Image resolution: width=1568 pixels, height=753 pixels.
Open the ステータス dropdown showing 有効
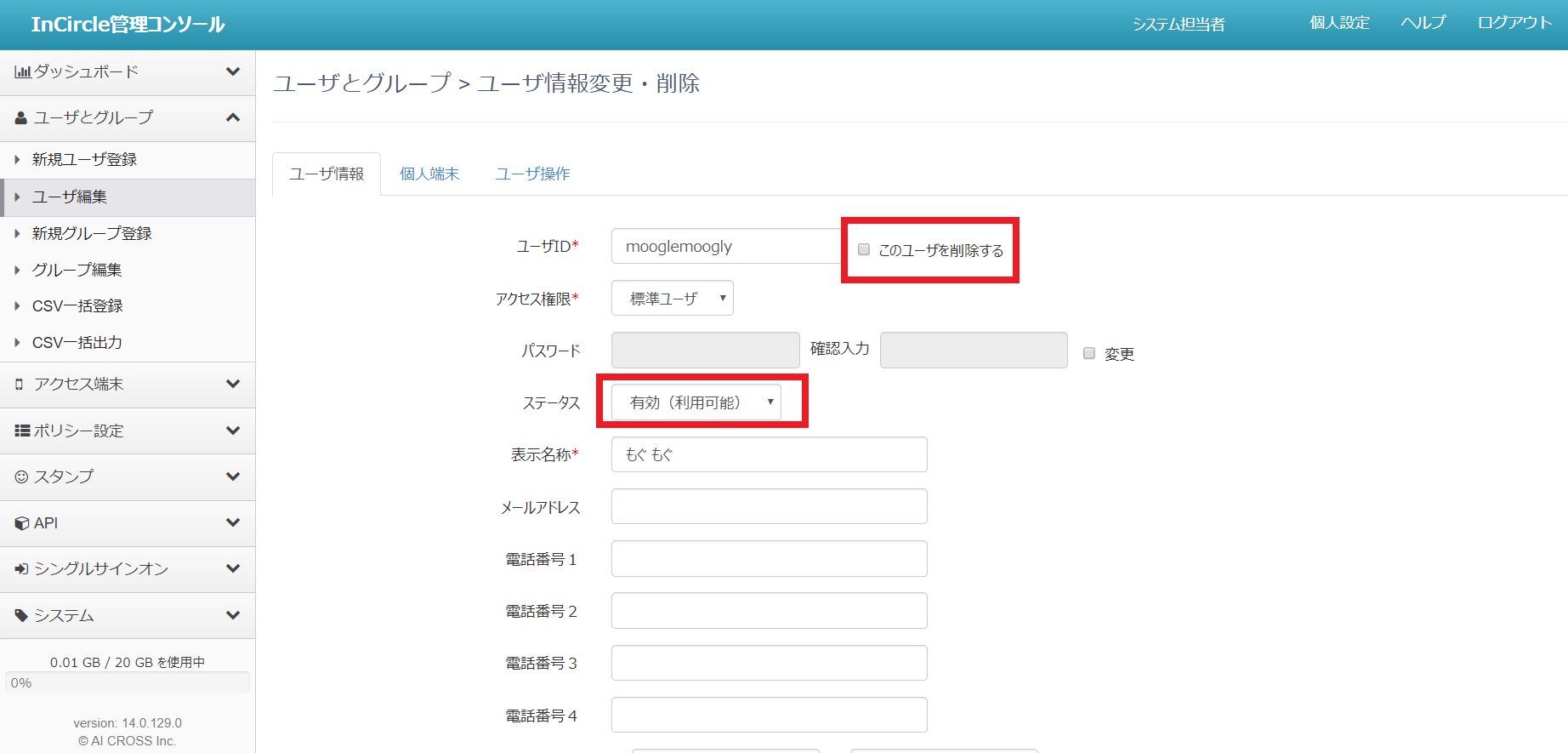[x=696, y=402]
